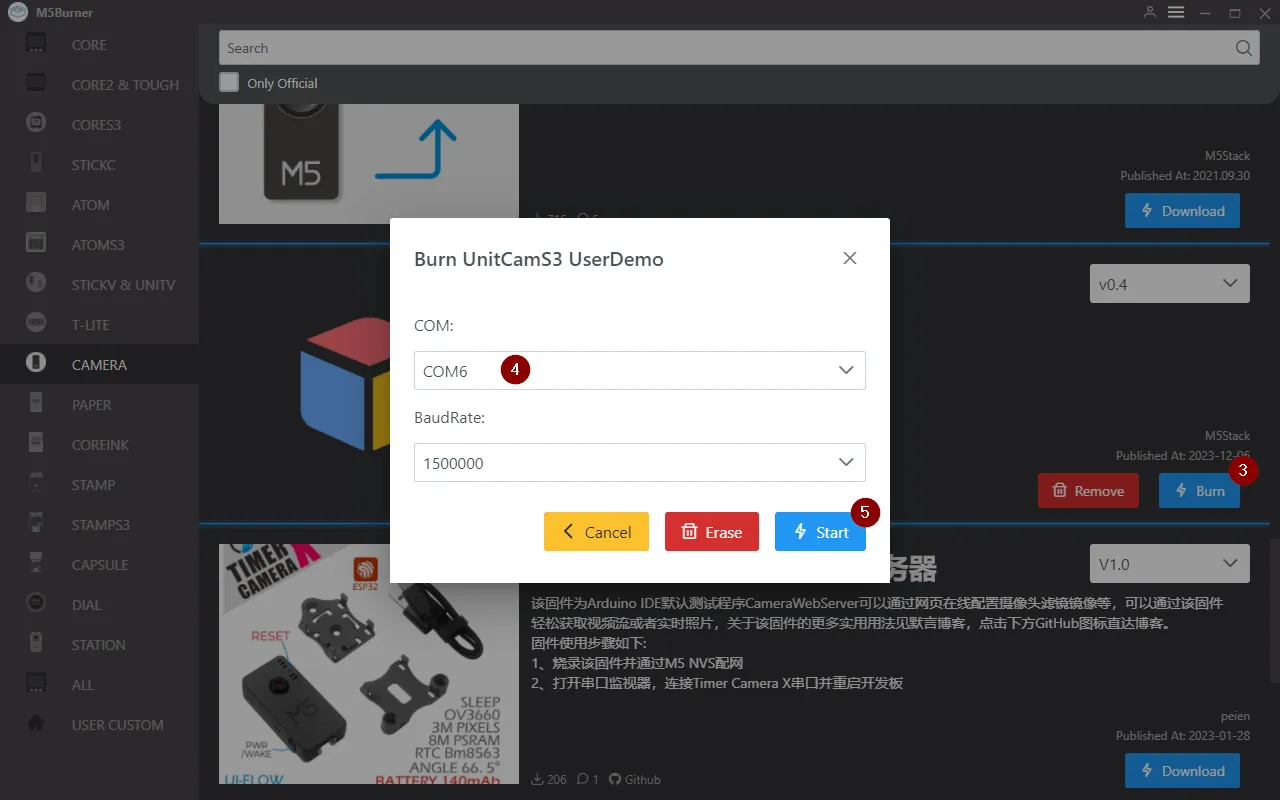Select the STICKC category in sidebar

pos(93,165)
